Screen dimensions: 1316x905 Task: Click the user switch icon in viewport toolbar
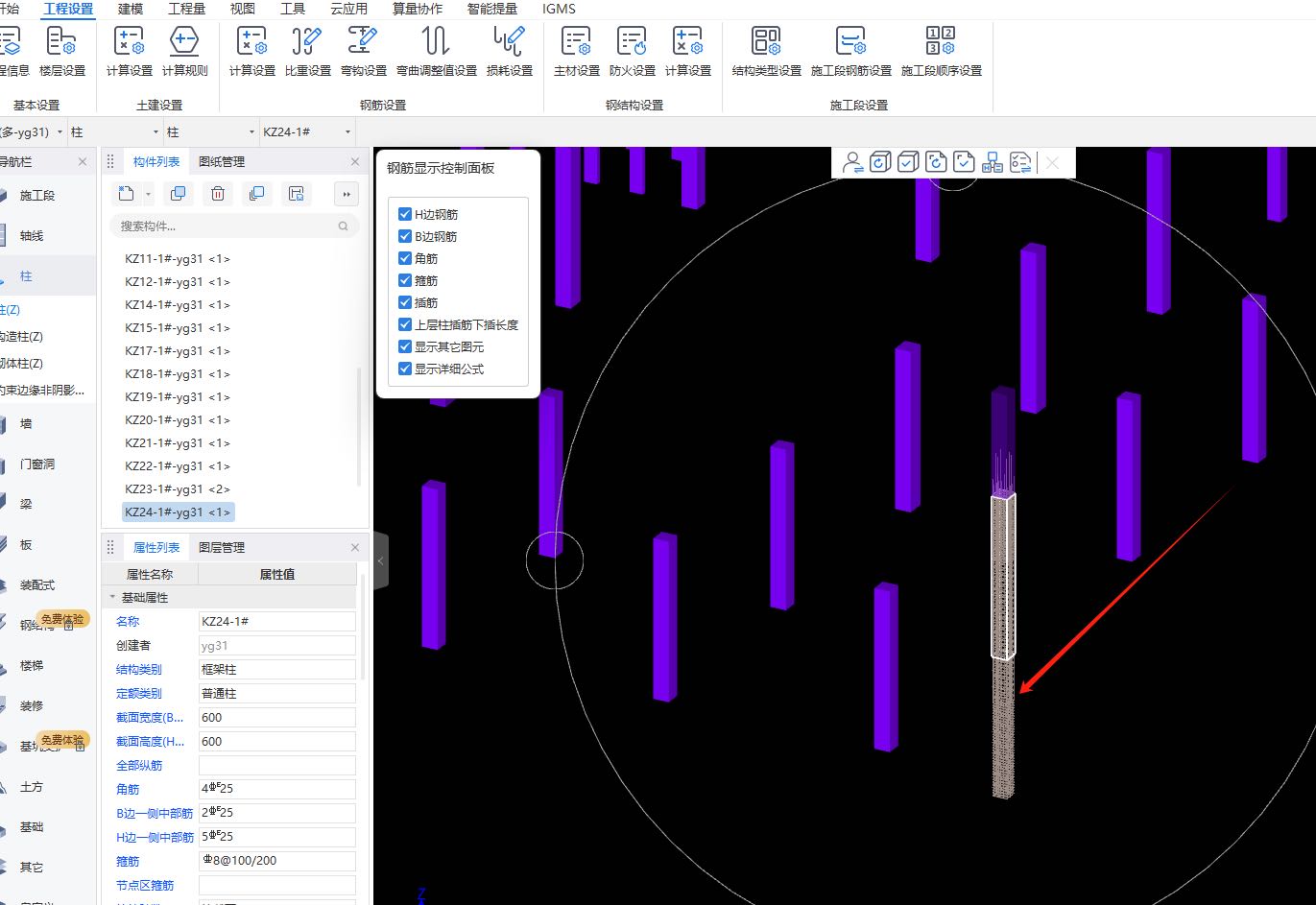pos(851,162)
